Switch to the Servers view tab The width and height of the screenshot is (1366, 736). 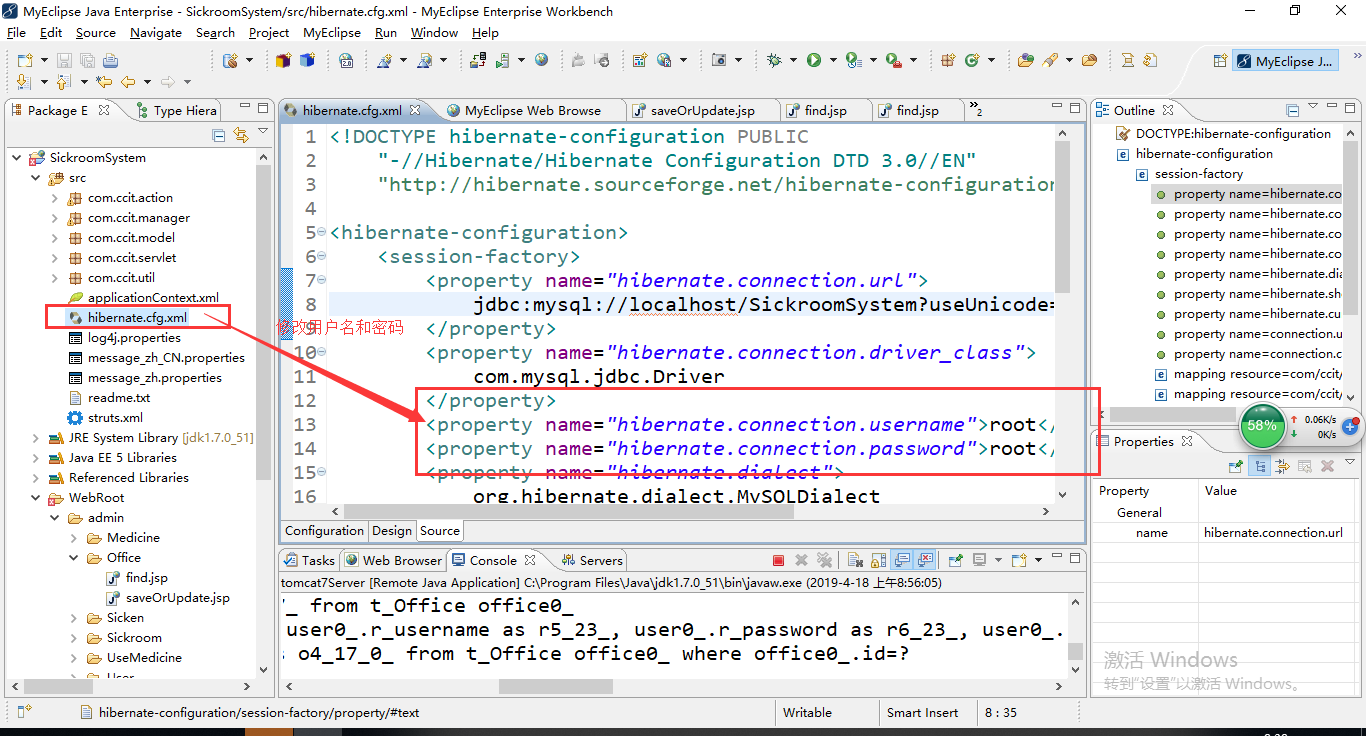[592, 560]
